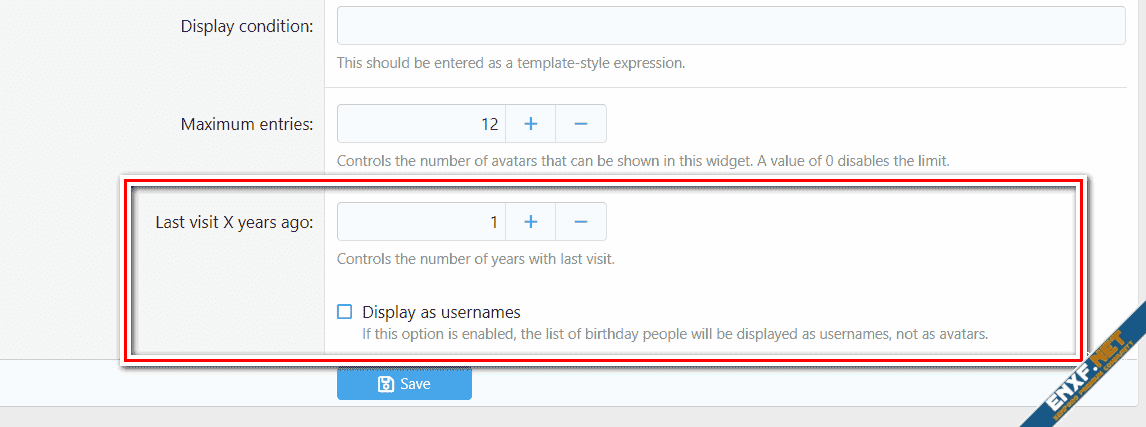Viewport: 1146px width, 427px height.
Task: Click the "Maximum entries:" label
Action: tap(247, 124)
